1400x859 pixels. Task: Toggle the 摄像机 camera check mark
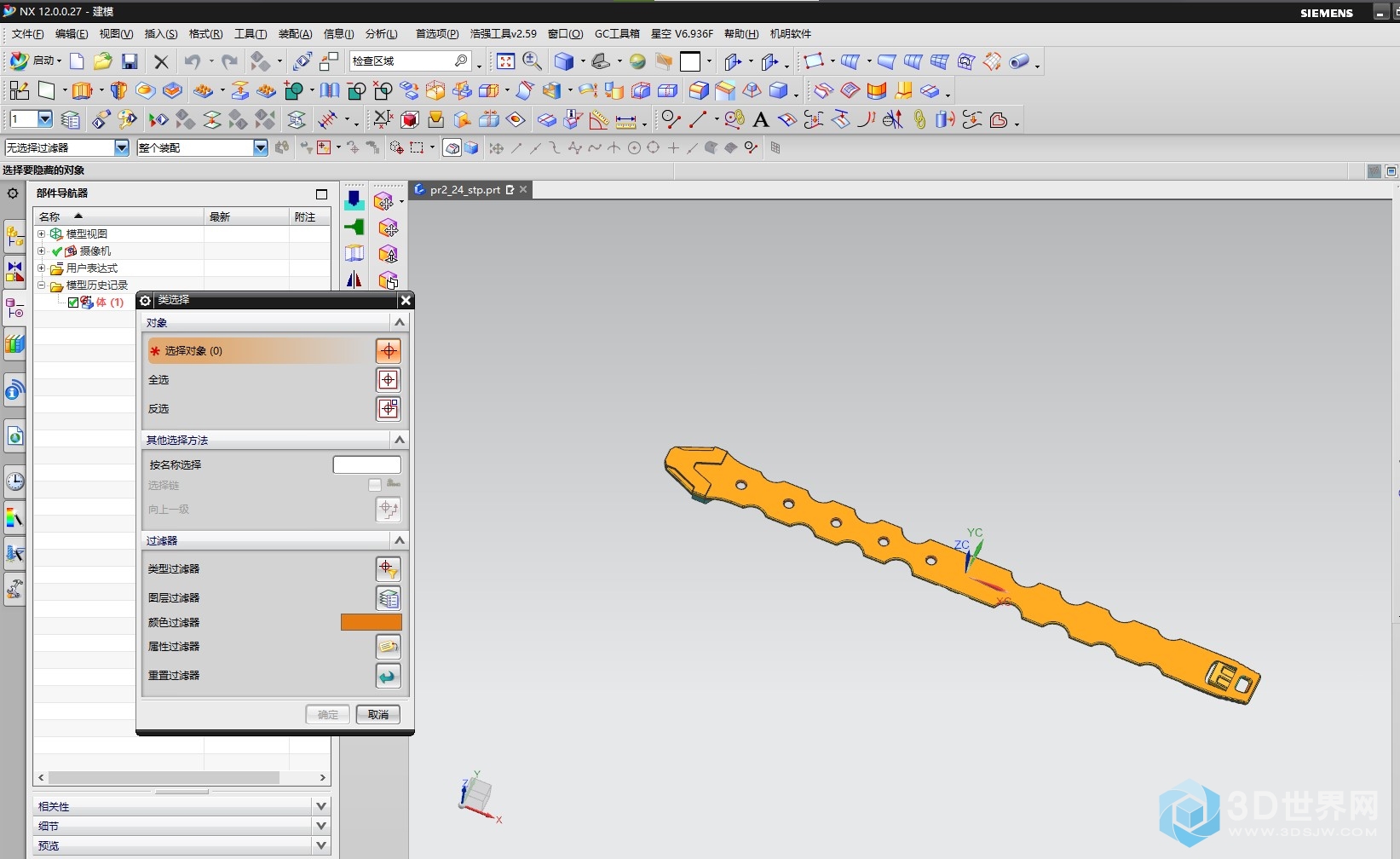click(57, 251)
